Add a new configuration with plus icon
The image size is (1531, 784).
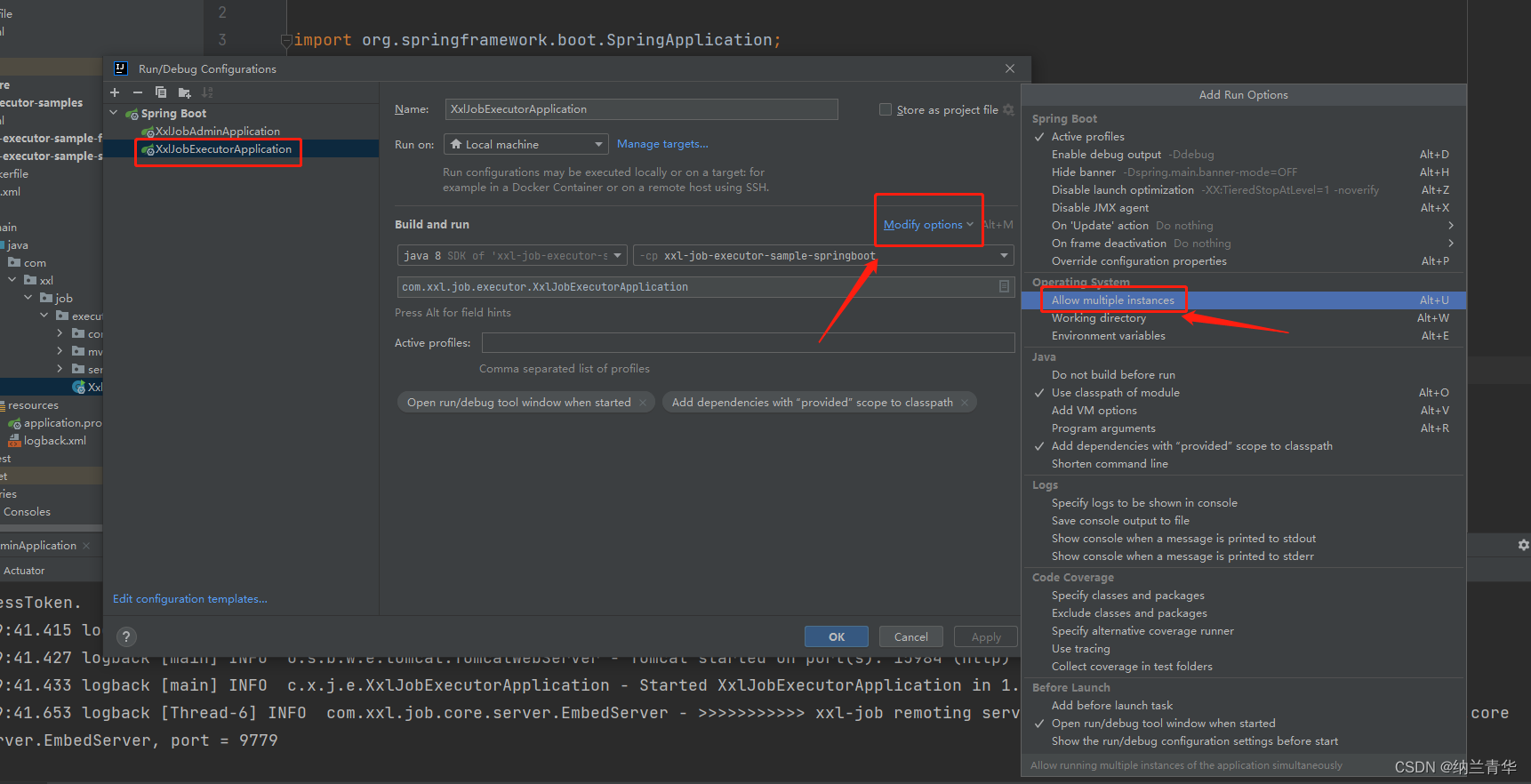coord(115,92)
